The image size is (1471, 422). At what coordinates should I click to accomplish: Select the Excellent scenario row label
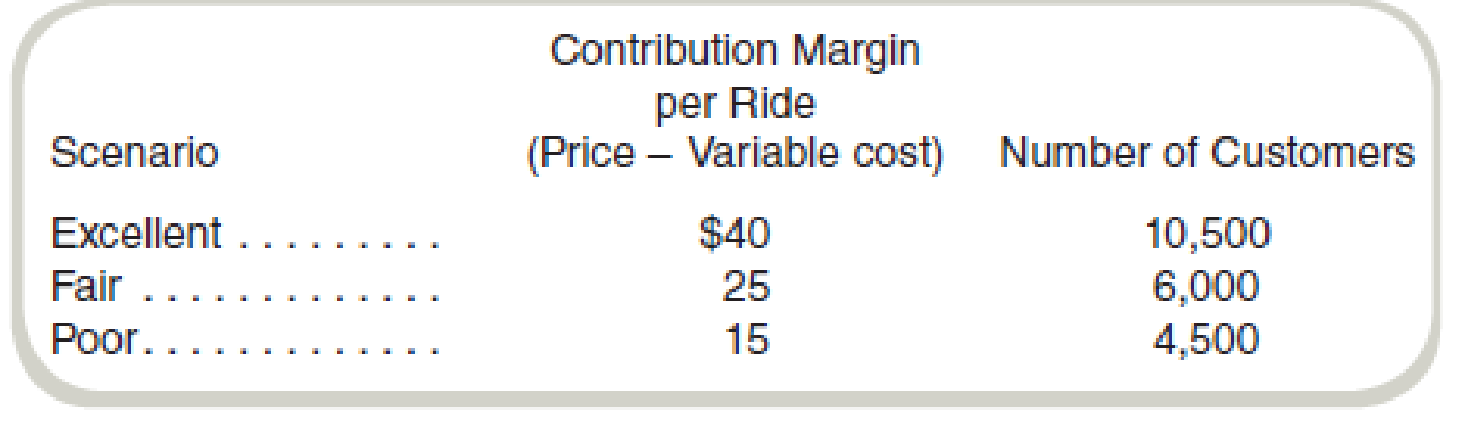click(x=136, y=234)
